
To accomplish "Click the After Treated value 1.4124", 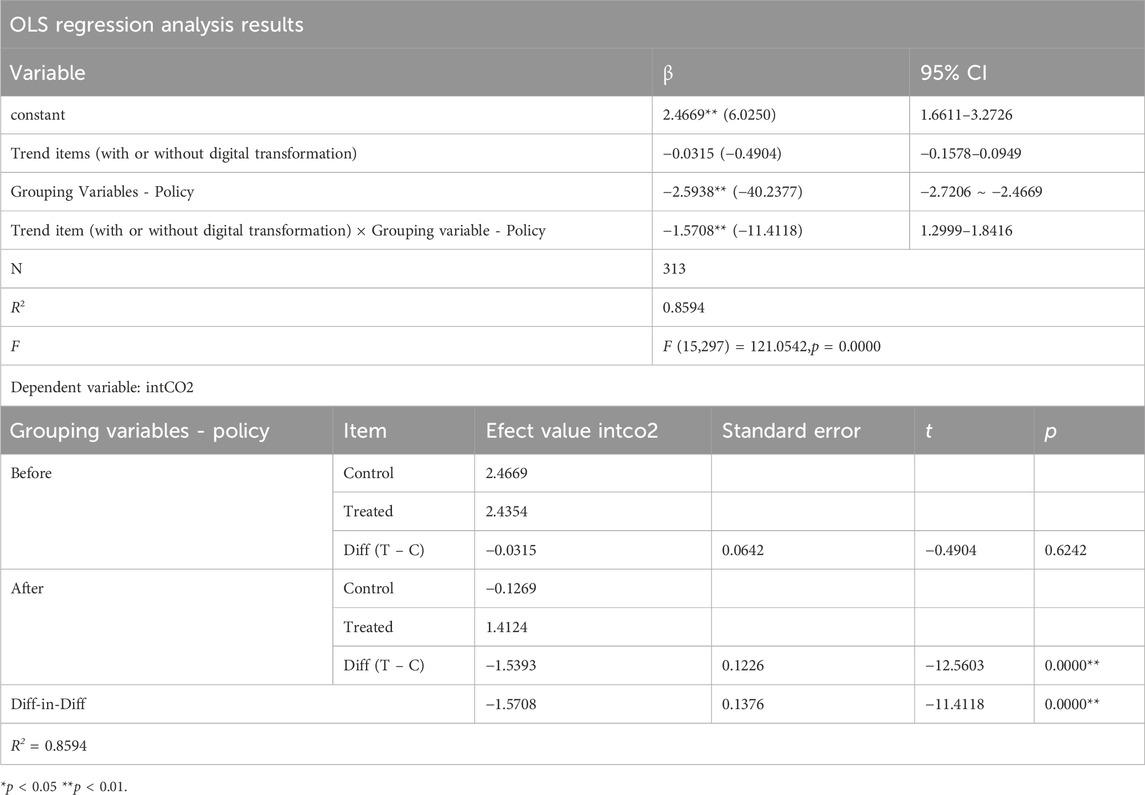I will point(506,626).
